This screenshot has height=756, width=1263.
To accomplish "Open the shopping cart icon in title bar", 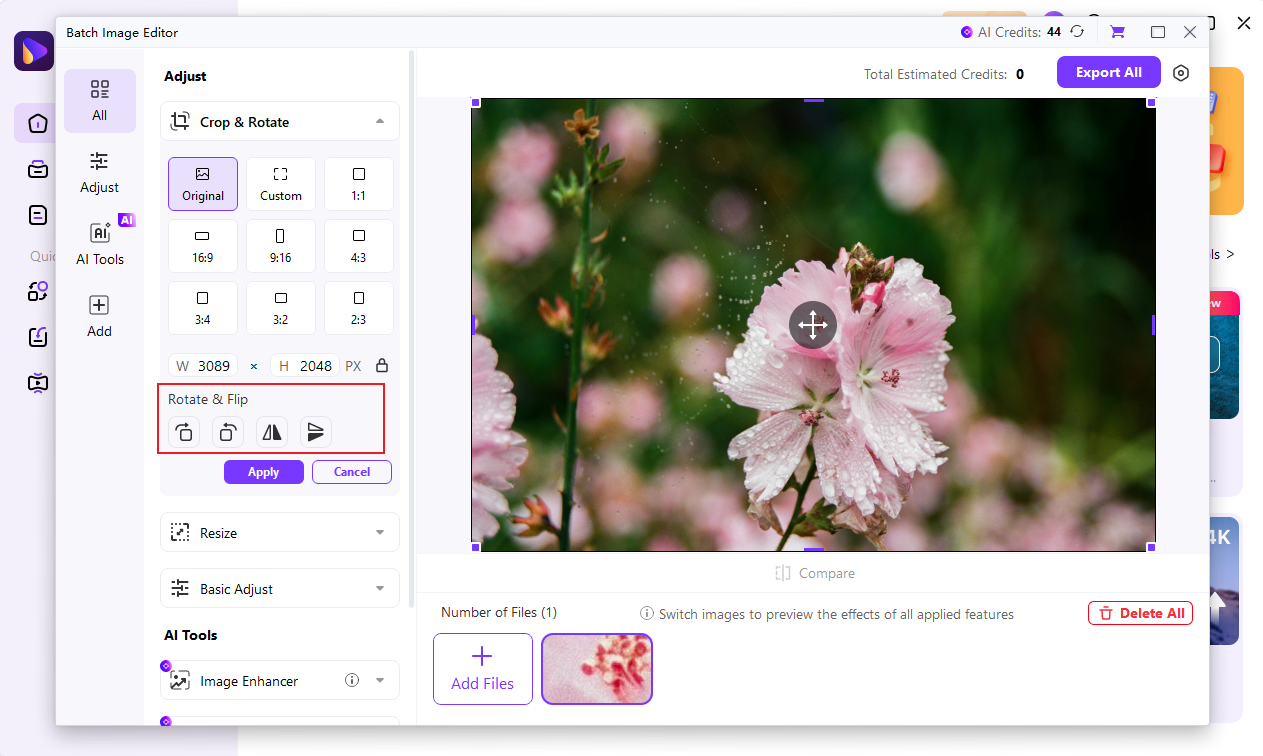I will 1117,32.
